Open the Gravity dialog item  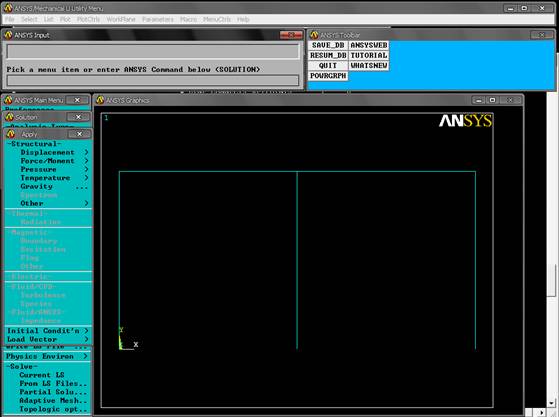[48, 186]
